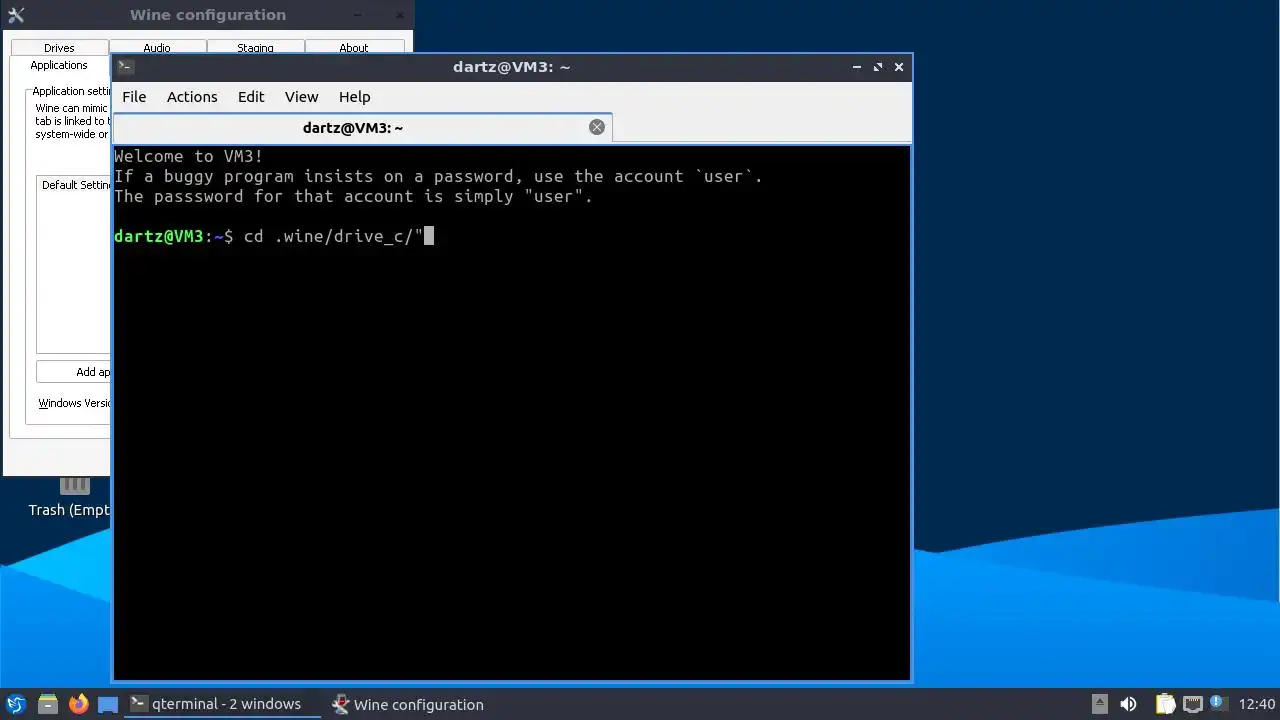Click the terminal icon in qterminal title bar
The width and height of the screenshot is (1280, 720).
click(x=125, y=67)
